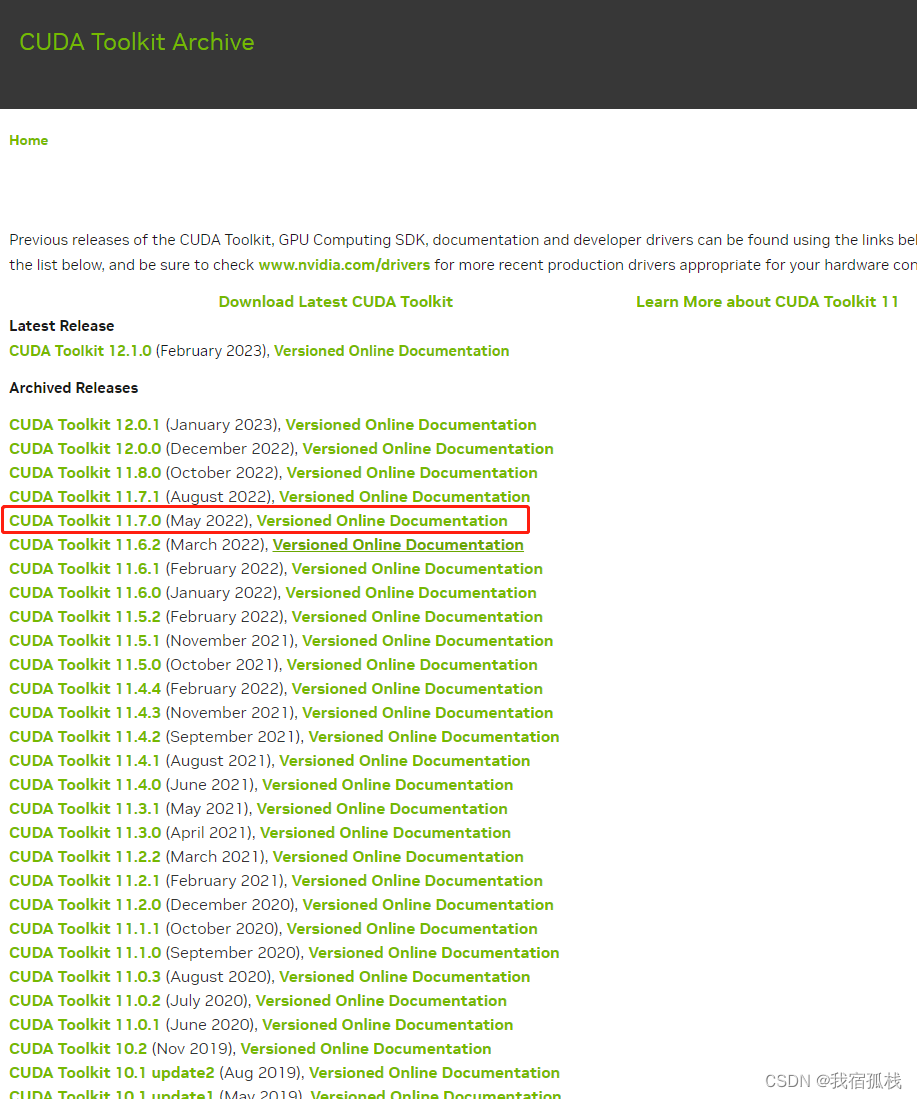917x1099 pixels.
Task: Open CUDA Toolkit 12.1.0 latest release
Action: coord(81,350)
